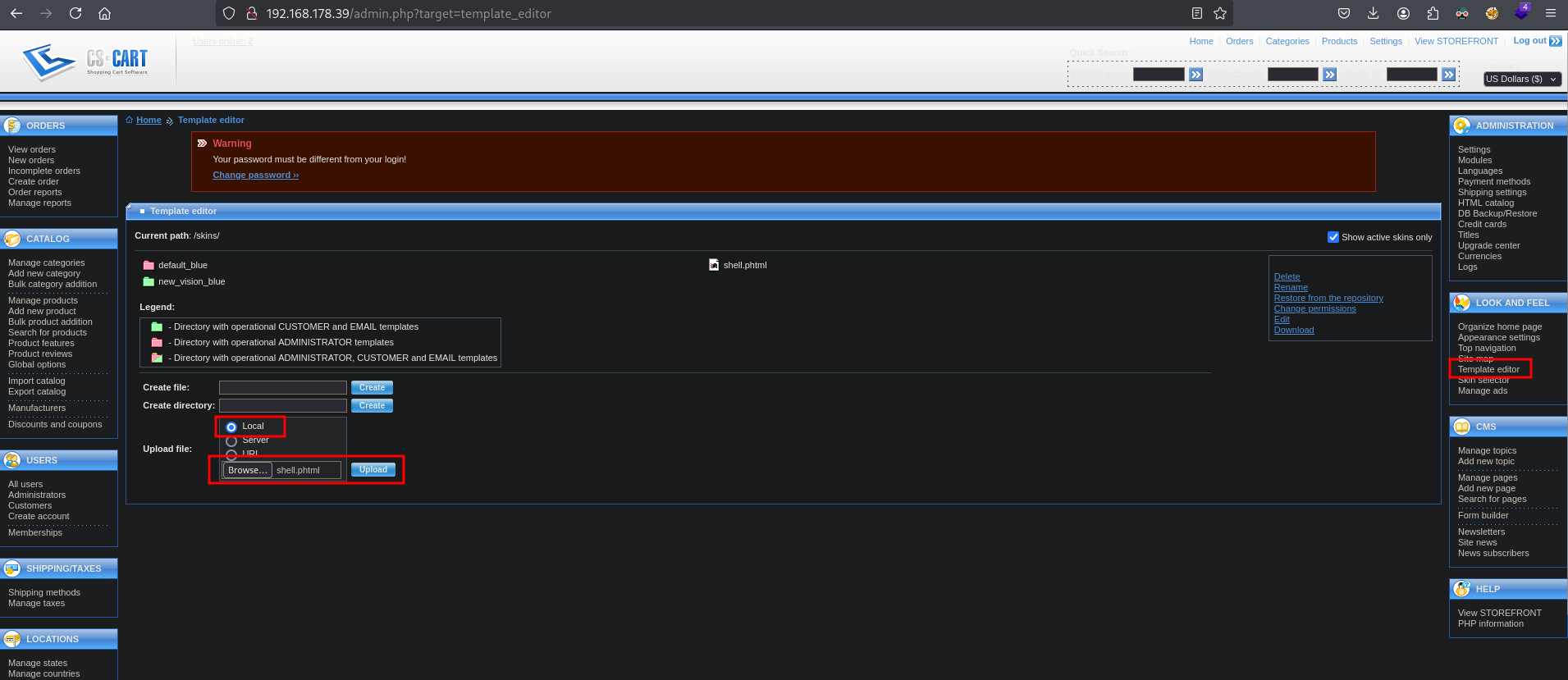Image resolution: width=1568 pixels, height=680 pixels.
Task: Open the new_vision_blue folder icon
Action: pos(149,281)
